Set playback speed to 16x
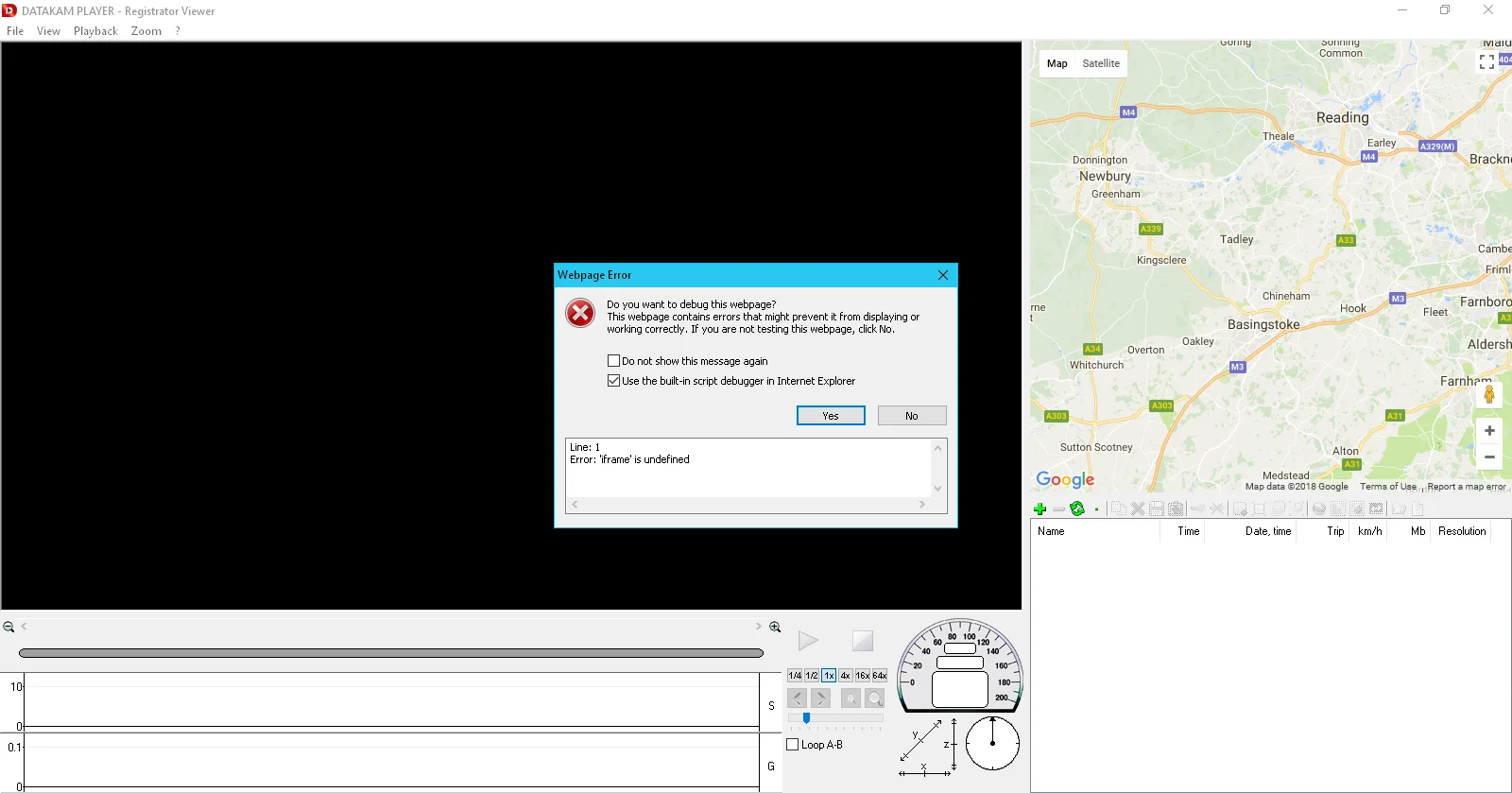The image size is (1512, 793). click(863, 676)
